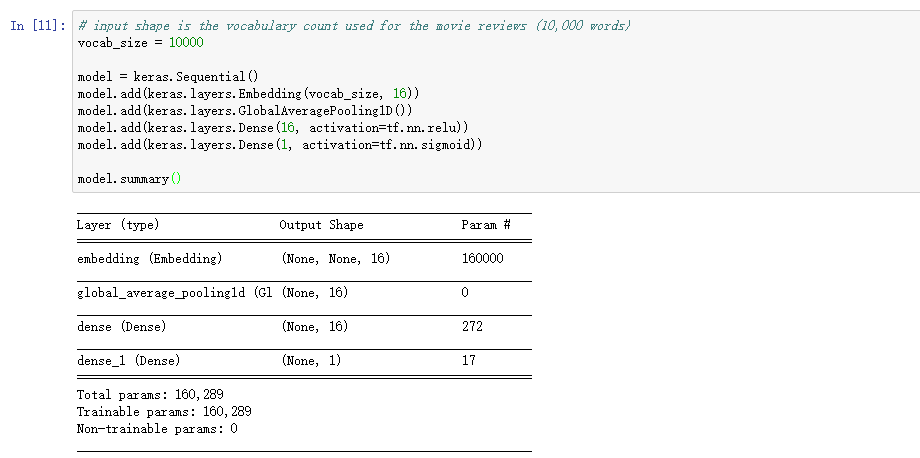The height and width of the screenshot is (458, 920).
Task: Click the Layer (type) column header
Action: 118,225
